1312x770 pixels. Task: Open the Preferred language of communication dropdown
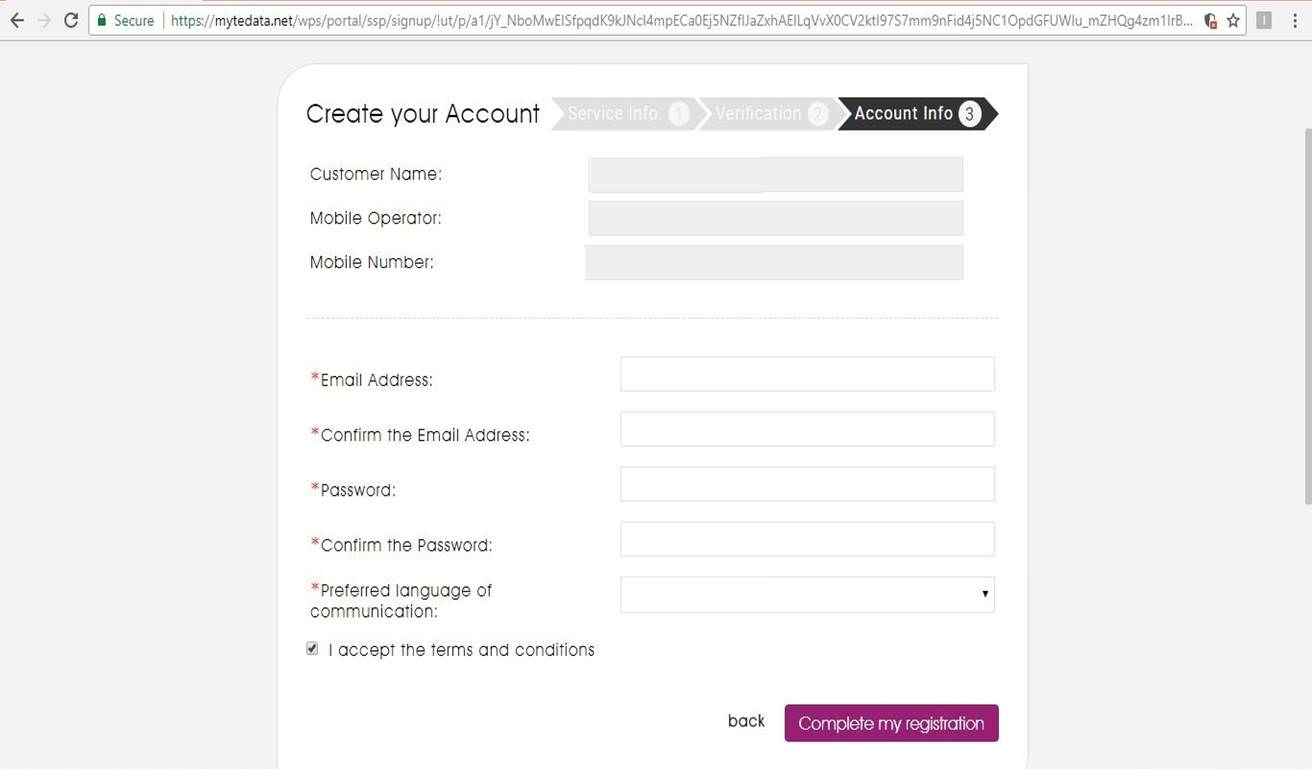tap(807, 594)
